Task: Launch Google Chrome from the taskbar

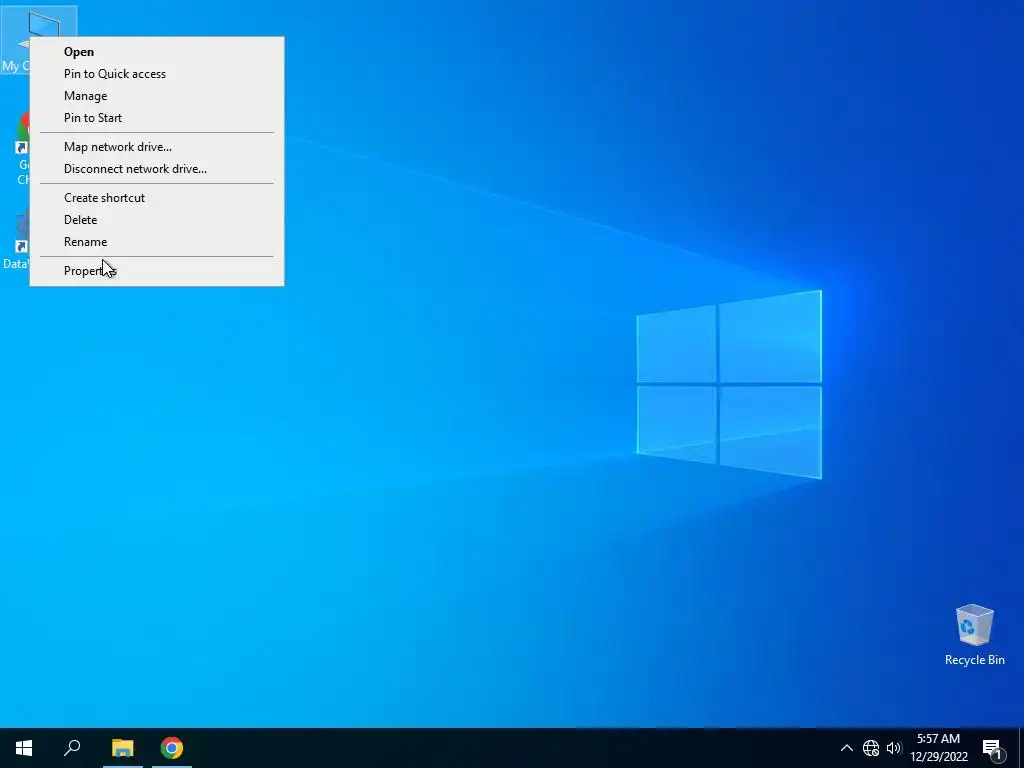Action: [x=172, y=748]
